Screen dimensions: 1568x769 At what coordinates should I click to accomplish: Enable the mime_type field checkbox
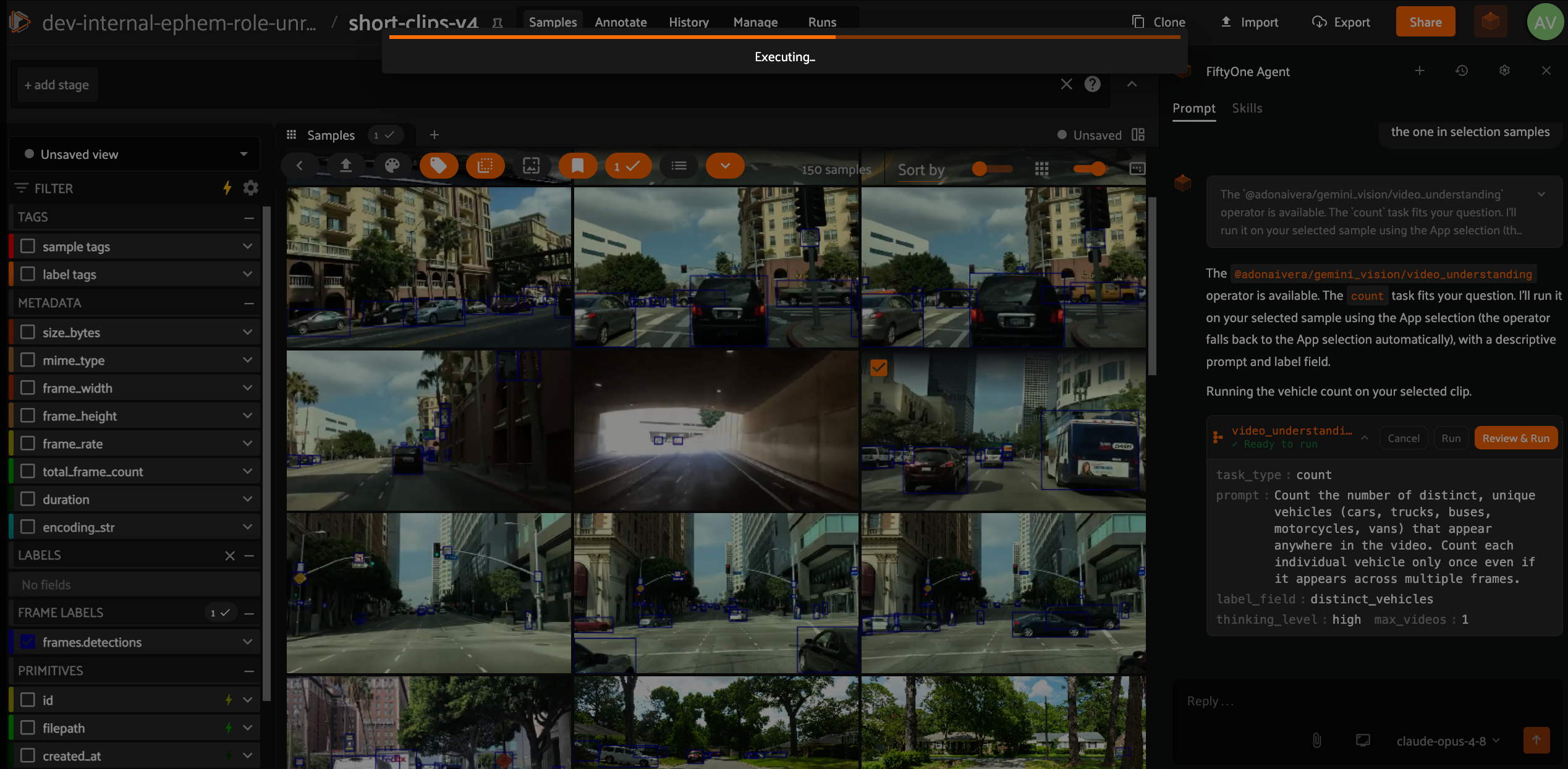click(x=28, y=360)
